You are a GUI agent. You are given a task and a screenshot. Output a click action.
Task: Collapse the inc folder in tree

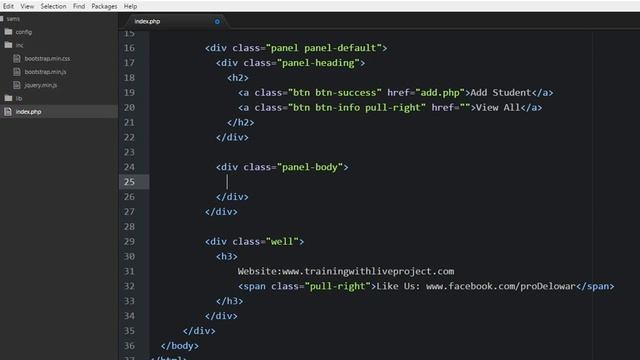[x=19, y=45]
